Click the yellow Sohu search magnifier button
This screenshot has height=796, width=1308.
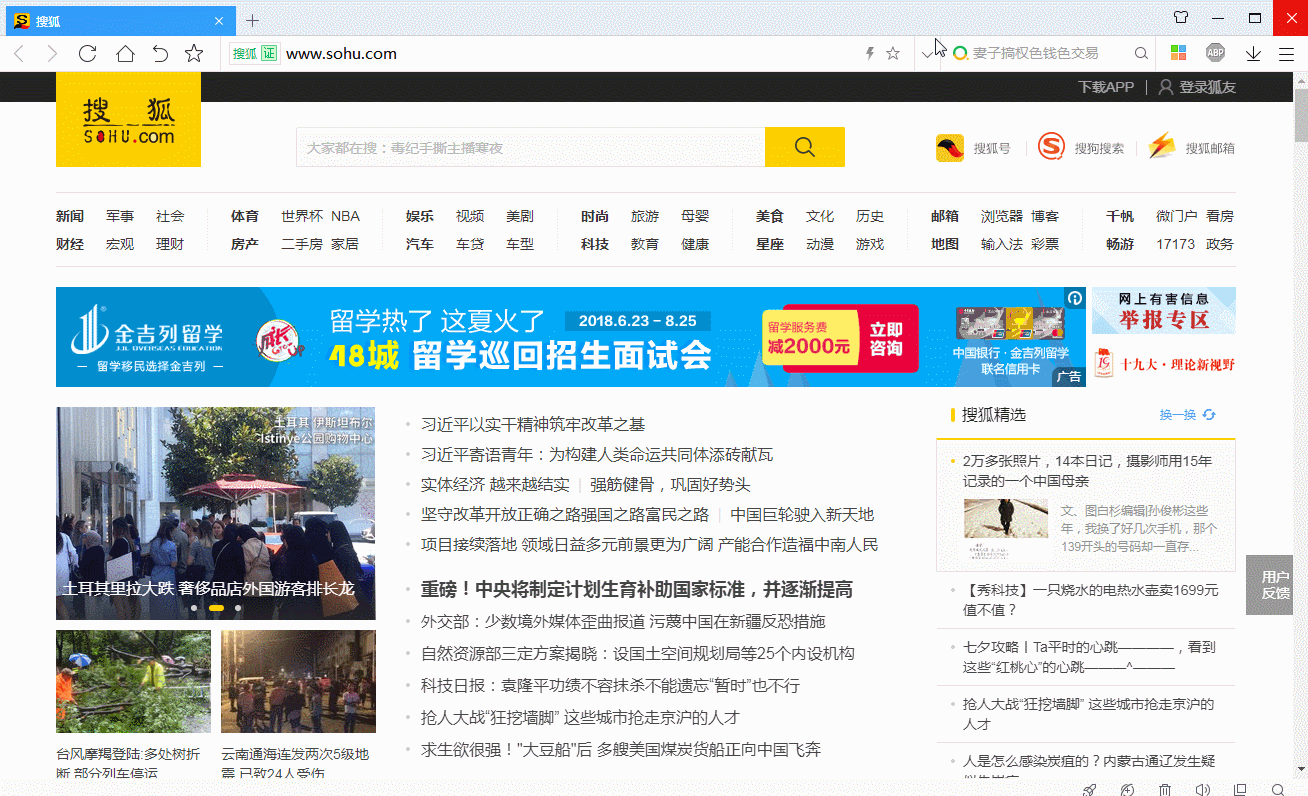tap(804, 147)
